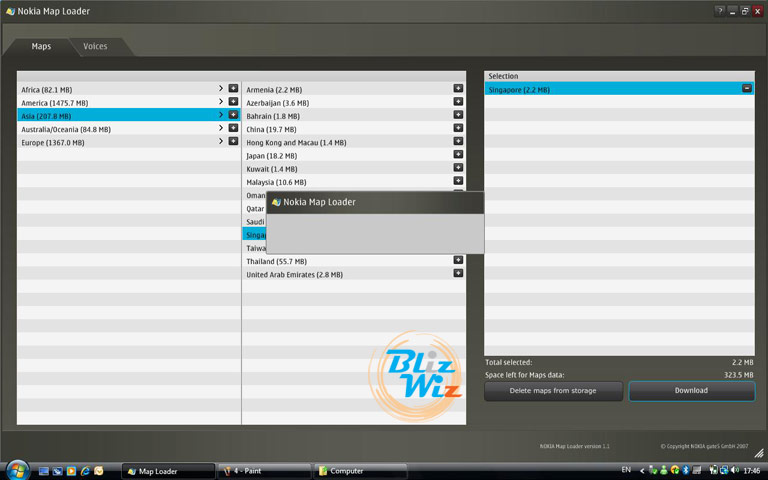768x480 pixels.
Task: Select Kuwait (1.4 MB) entry
Action: pyautogui.click(x=354, y=168)
